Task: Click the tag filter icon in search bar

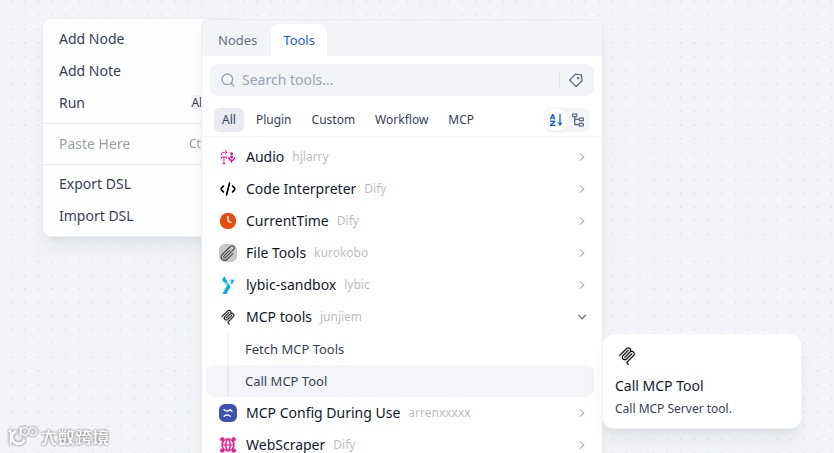Action: click(576, 80)
